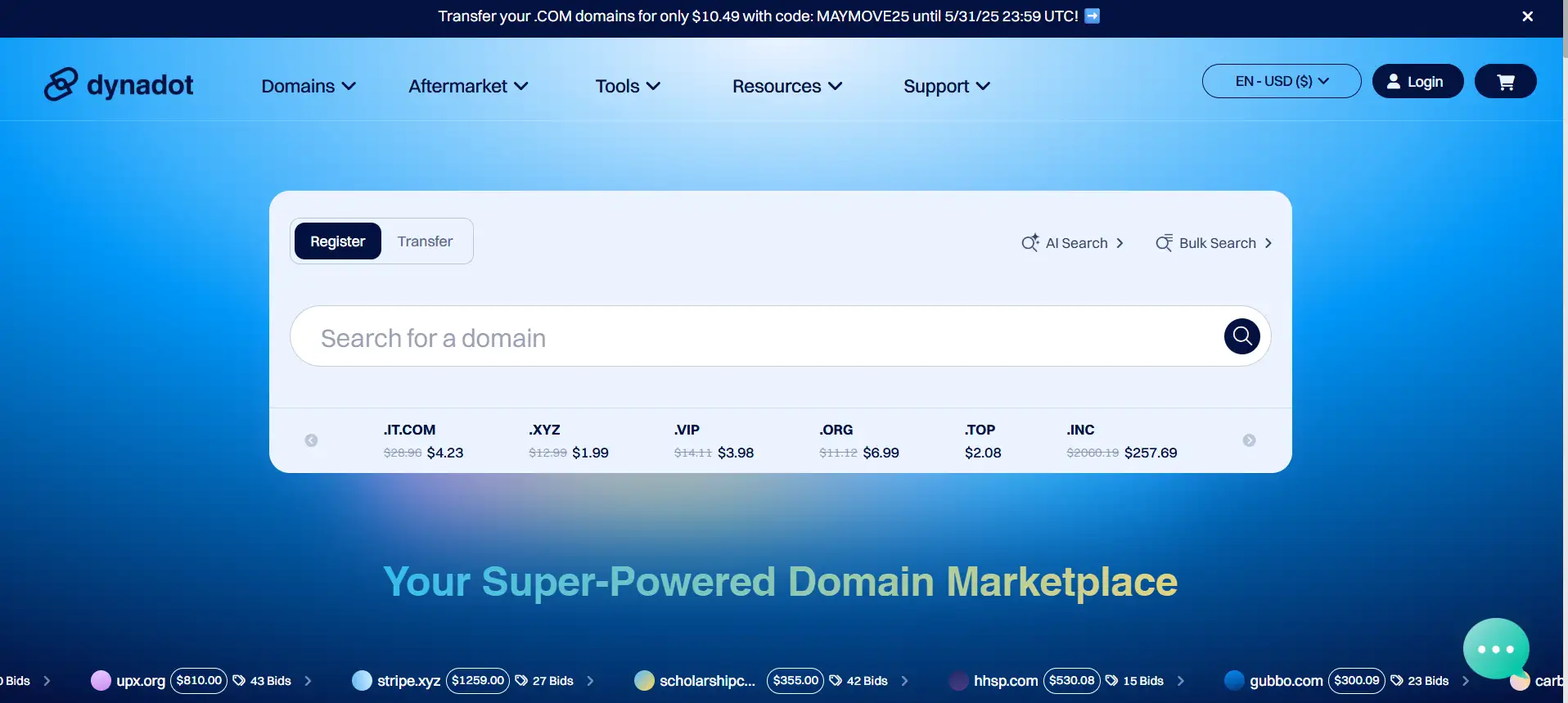Open AI Search link
This screenshot has height=703, width=1568.
(1073, 243)
